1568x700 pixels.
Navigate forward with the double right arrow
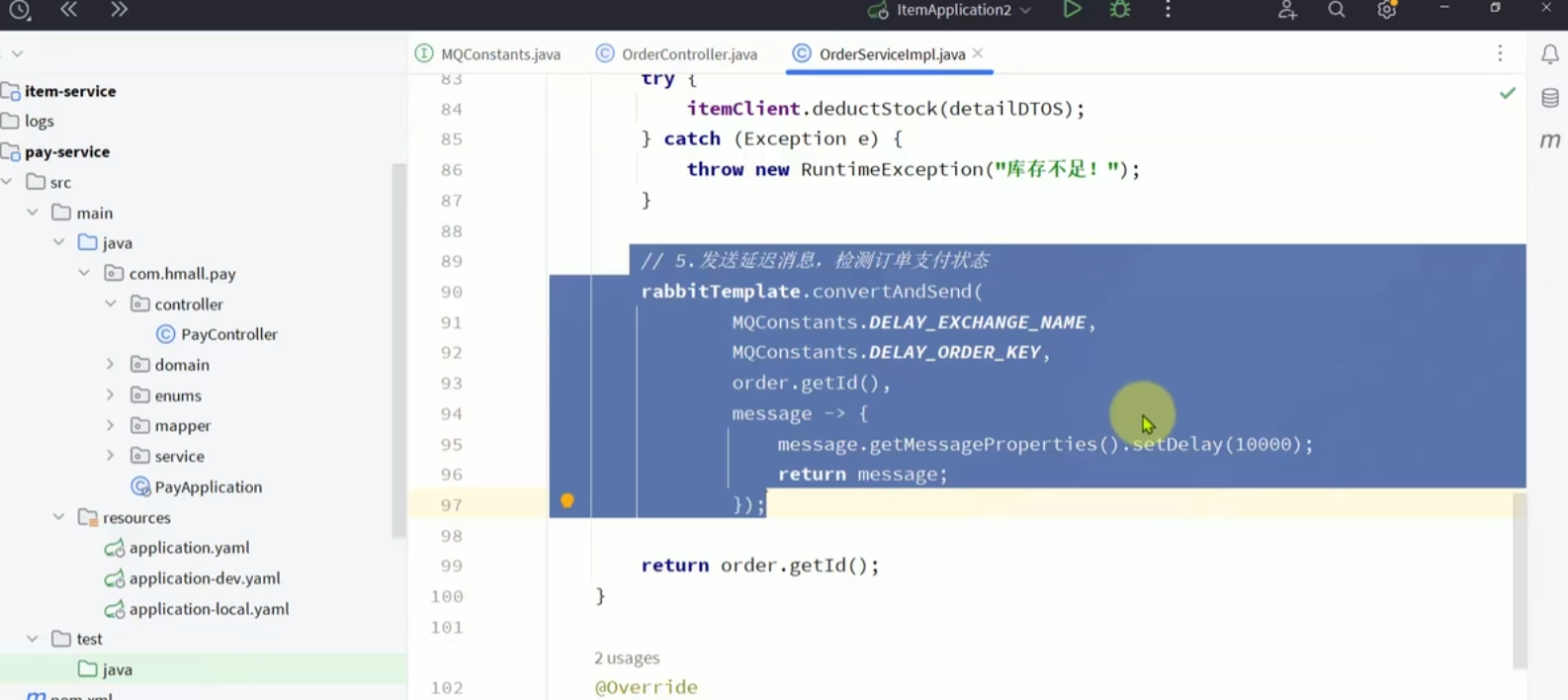point(119,10)
